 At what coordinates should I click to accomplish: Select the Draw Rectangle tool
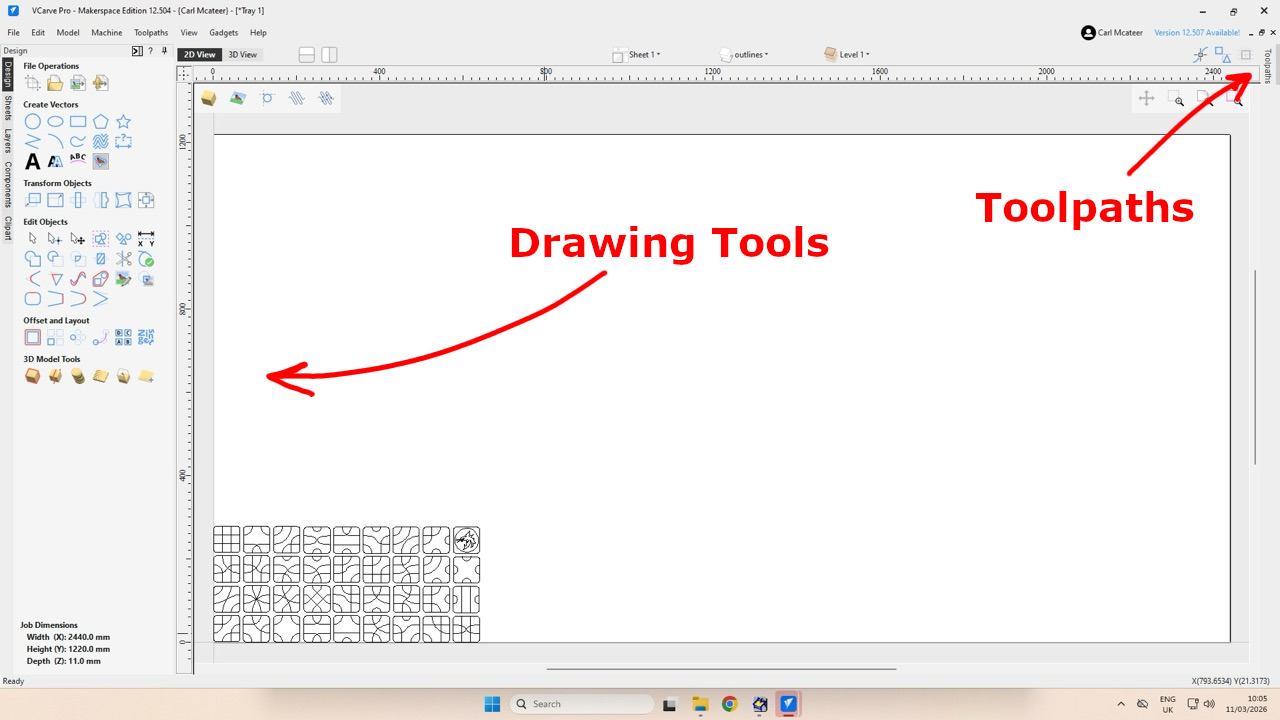click(x=78, y=122)
